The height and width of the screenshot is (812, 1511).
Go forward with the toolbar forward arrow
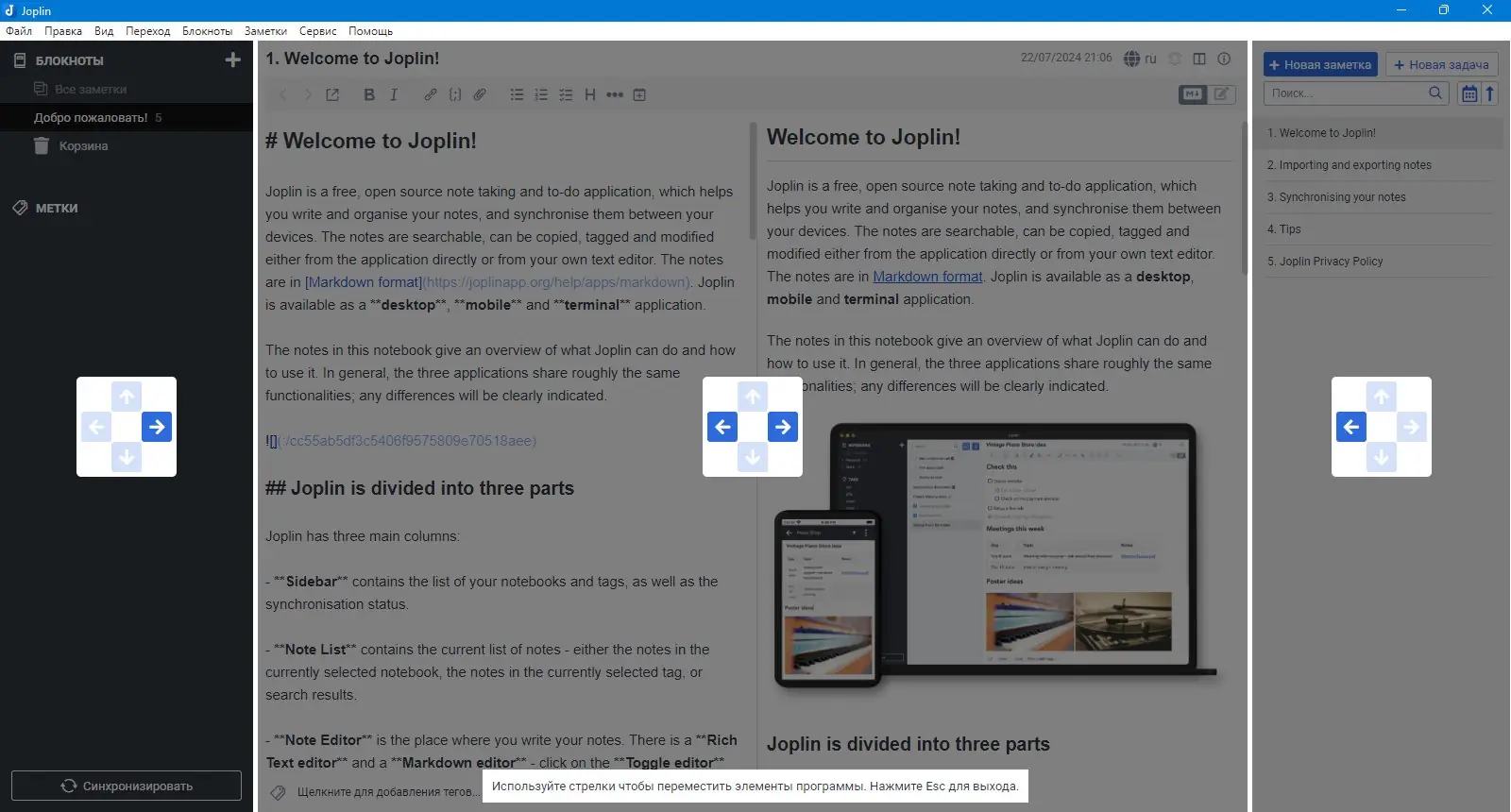click(x=308, y=94)
